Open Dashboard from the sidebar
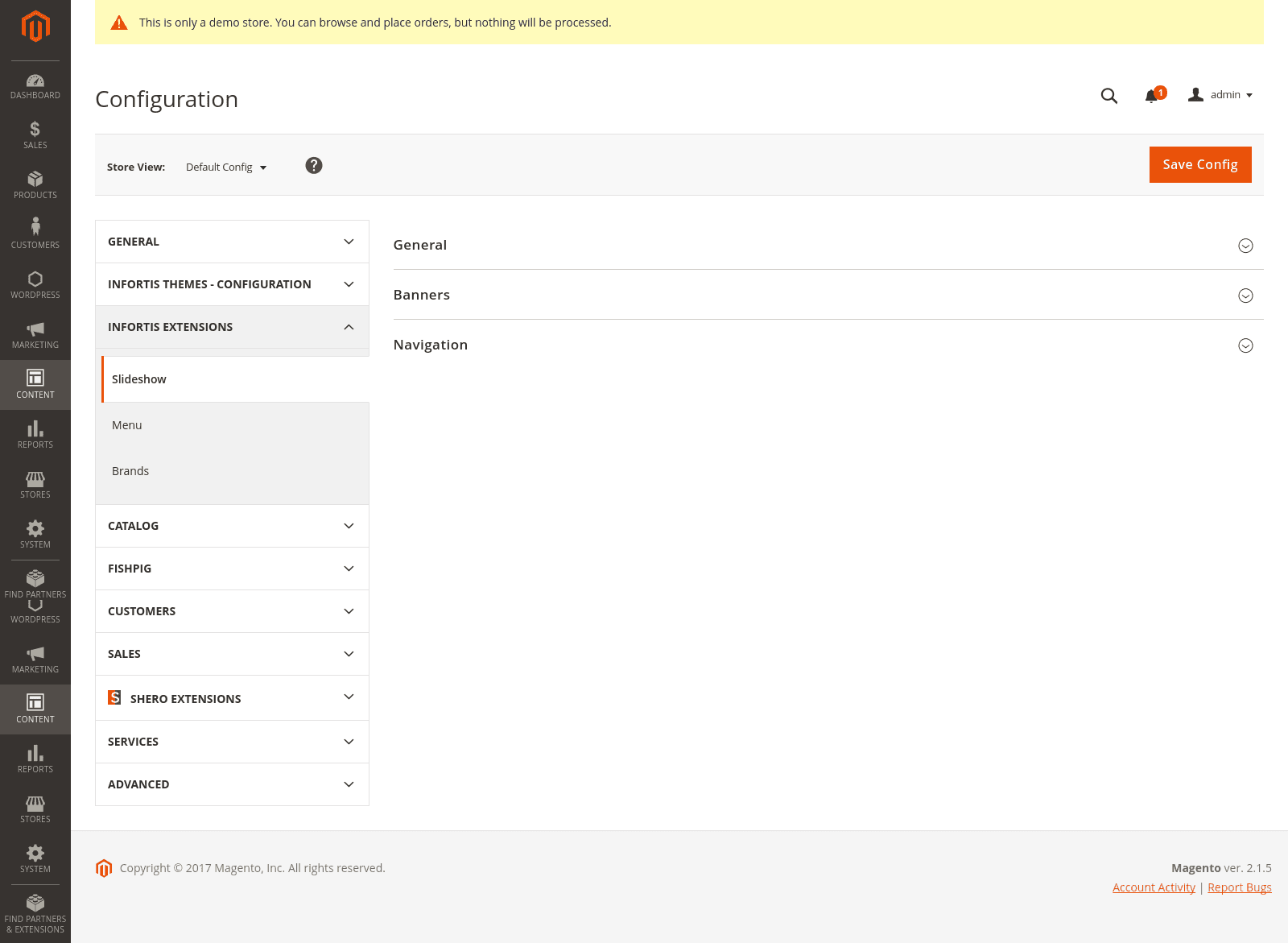 tap(35, 86)
